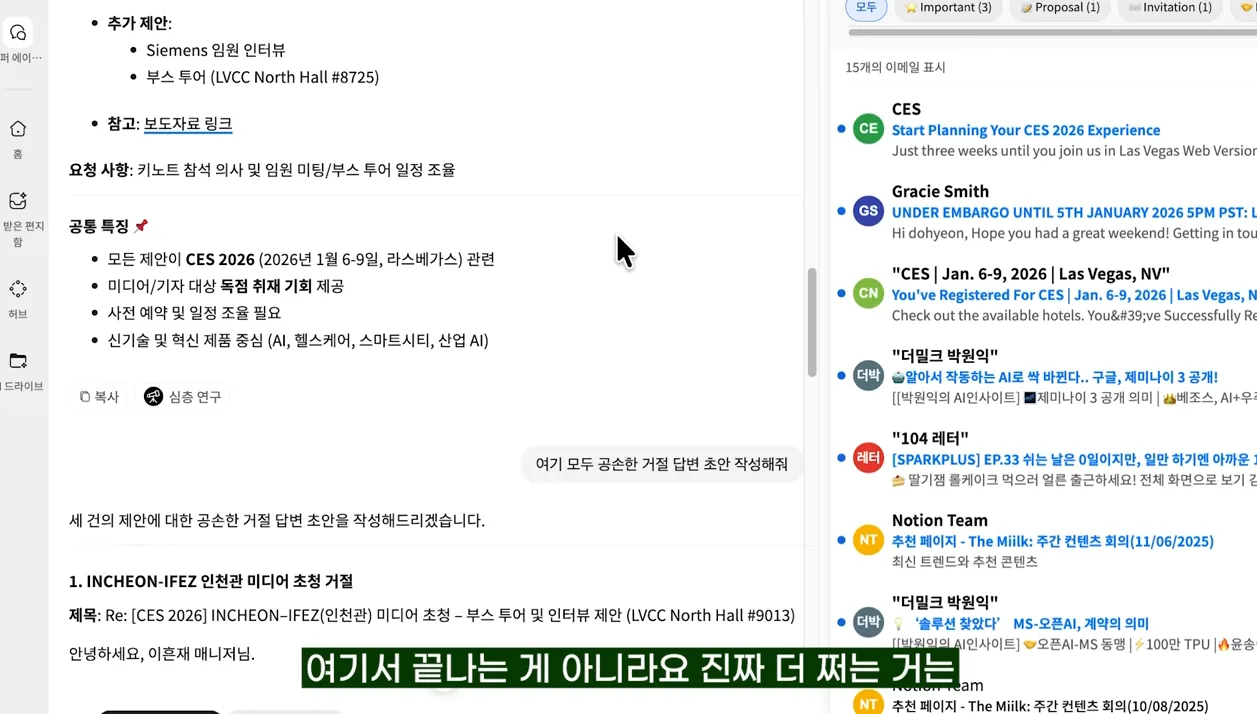
Task: Click the copy (복사) button
Action: [99, 397]
